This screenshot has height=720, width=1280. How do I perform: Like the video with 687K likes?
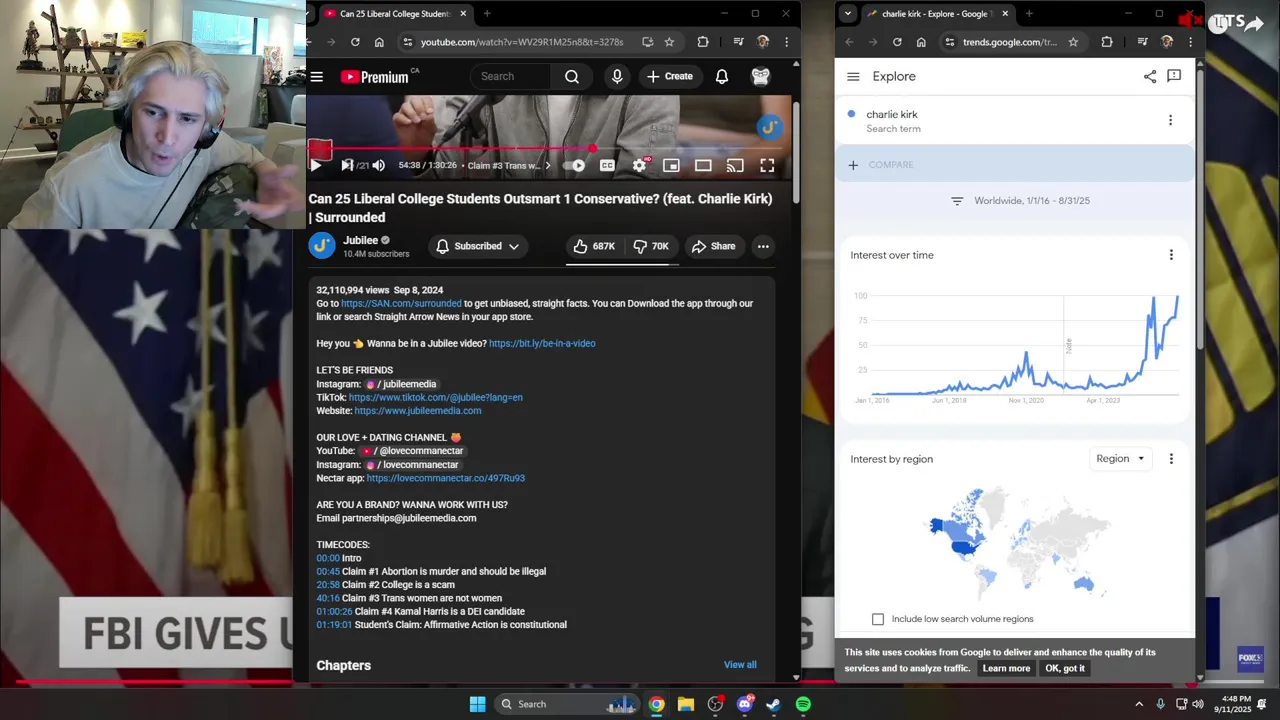pyautogui.click(x=594, y=246)
